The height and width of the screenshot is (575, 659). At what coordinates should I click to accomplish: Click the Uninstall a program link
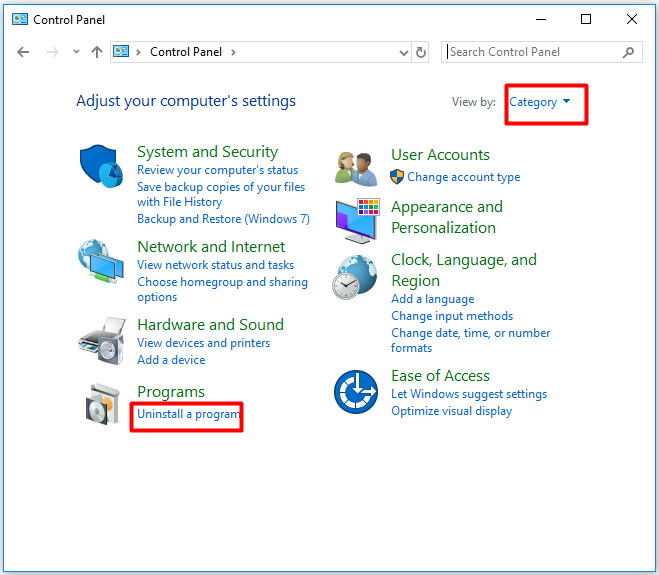(x=188, y=414)
